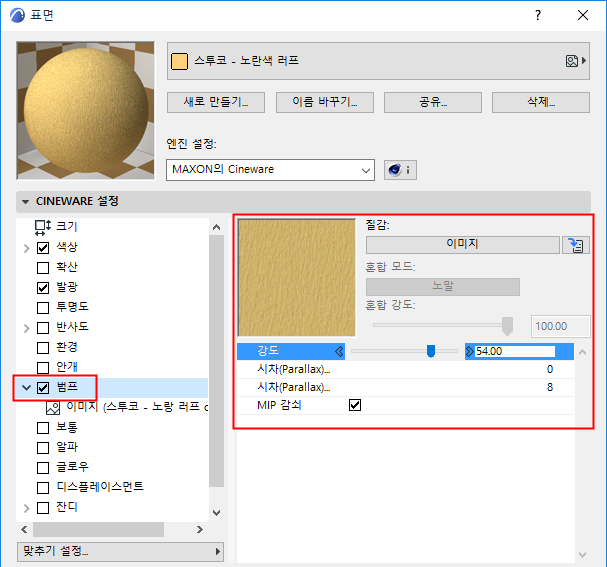Enable the 환경 checkbox

pos(43,348)
